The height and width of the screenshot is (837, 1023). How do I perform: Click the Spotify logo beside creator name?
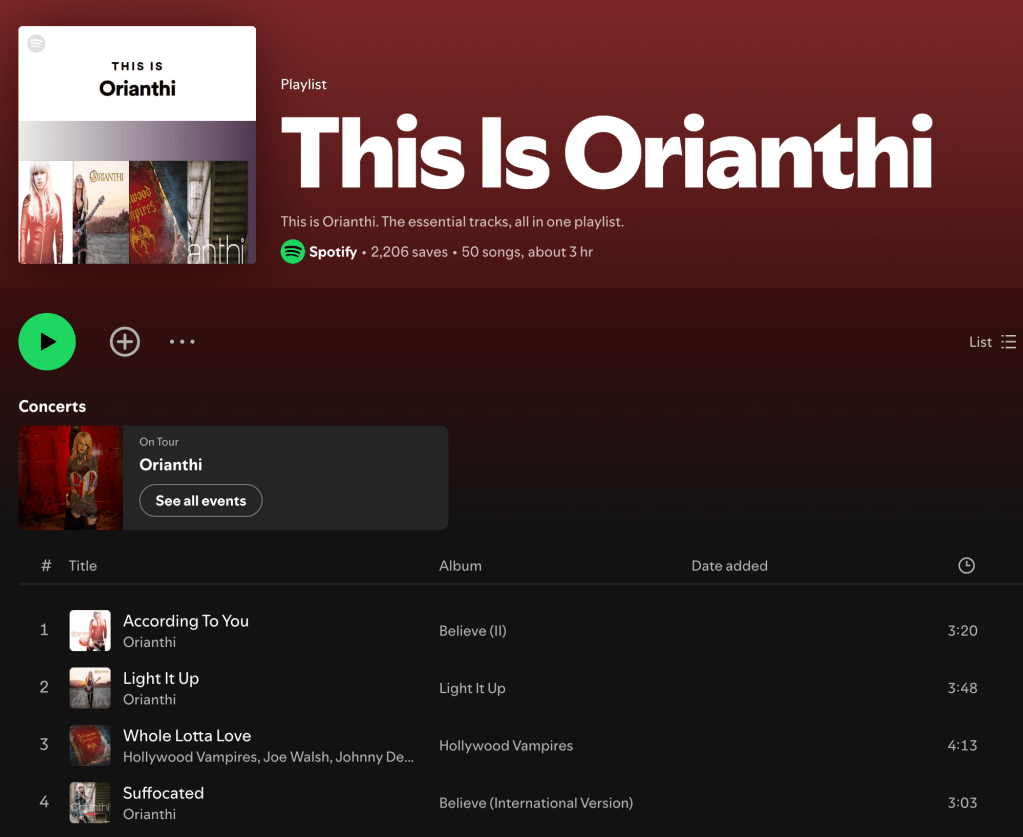click(293, 252)
